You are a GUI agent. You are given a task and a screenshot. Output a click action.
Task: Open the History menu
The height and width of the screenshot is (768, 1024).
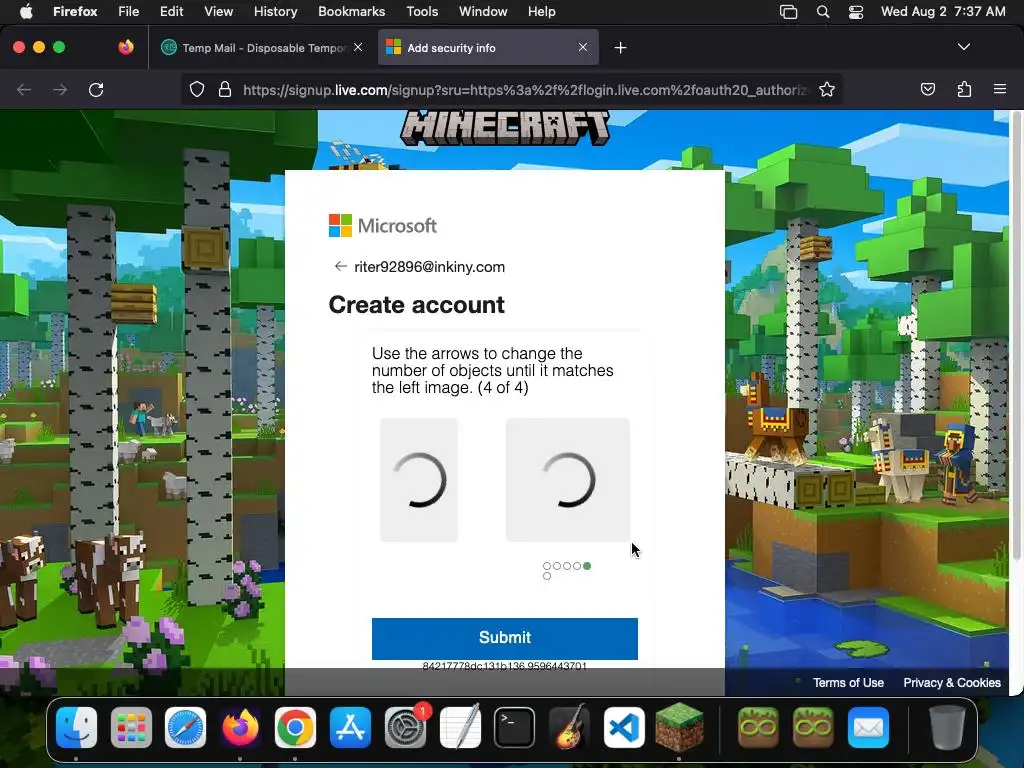click(276, 12)
